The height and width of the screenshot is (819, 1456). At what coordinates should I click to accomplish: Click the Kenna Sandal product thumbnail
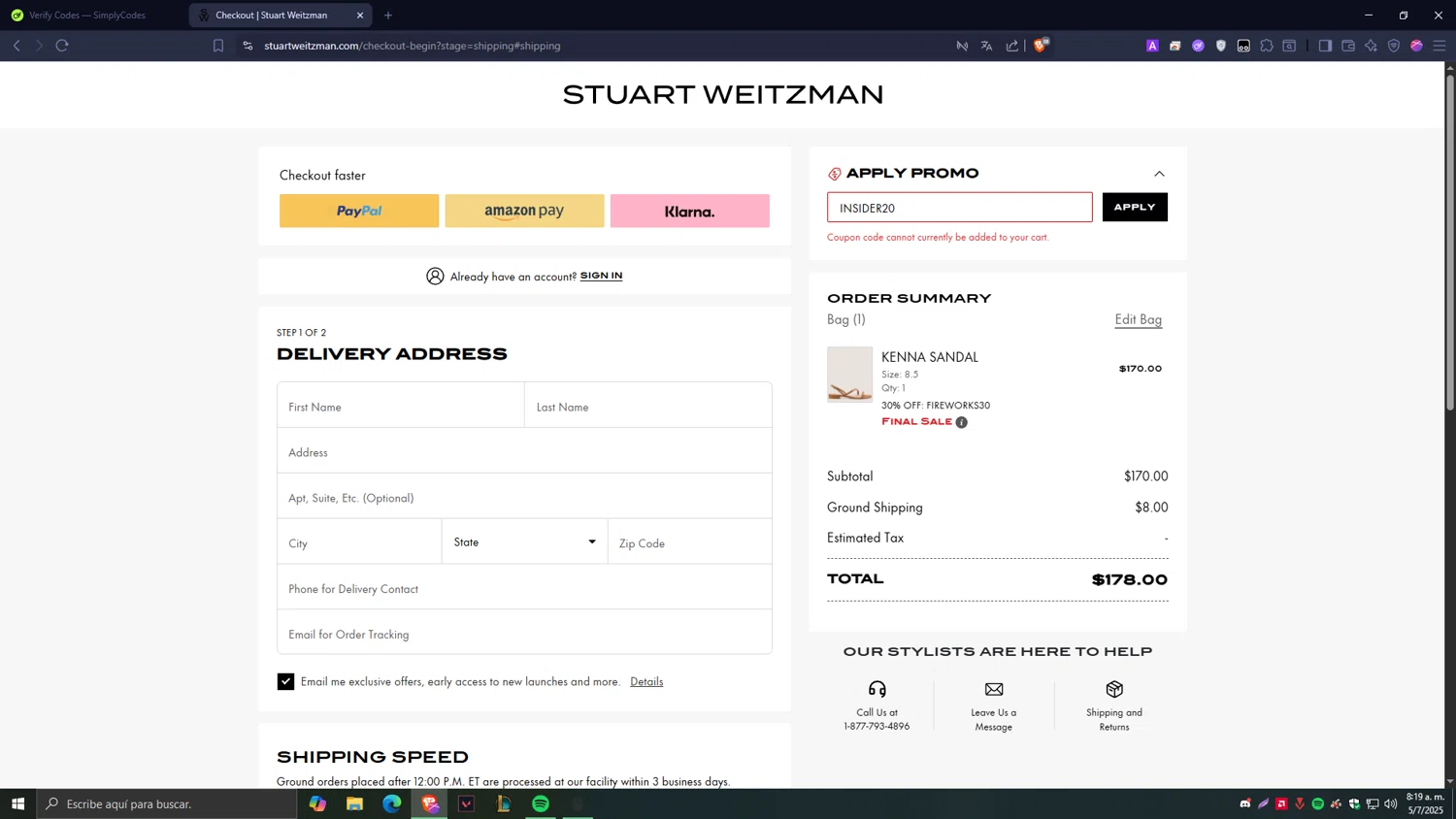coord(849,375)
